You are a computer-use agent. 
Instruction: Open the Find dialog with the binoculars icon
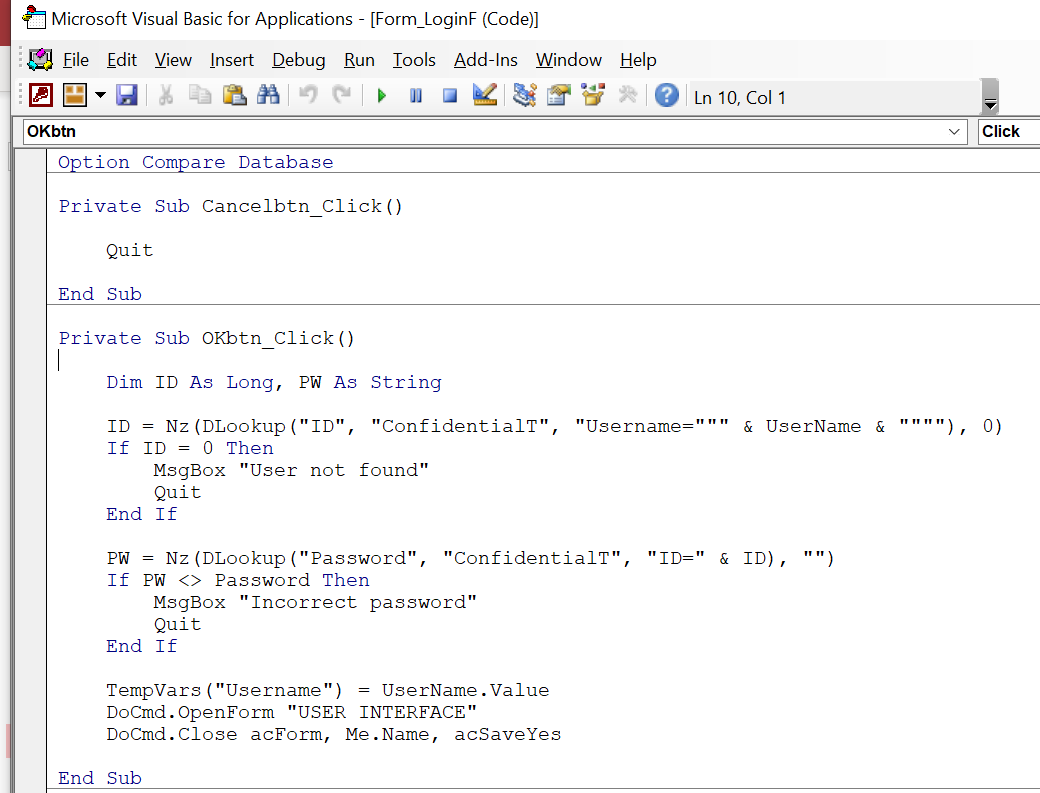coord(270,95)
